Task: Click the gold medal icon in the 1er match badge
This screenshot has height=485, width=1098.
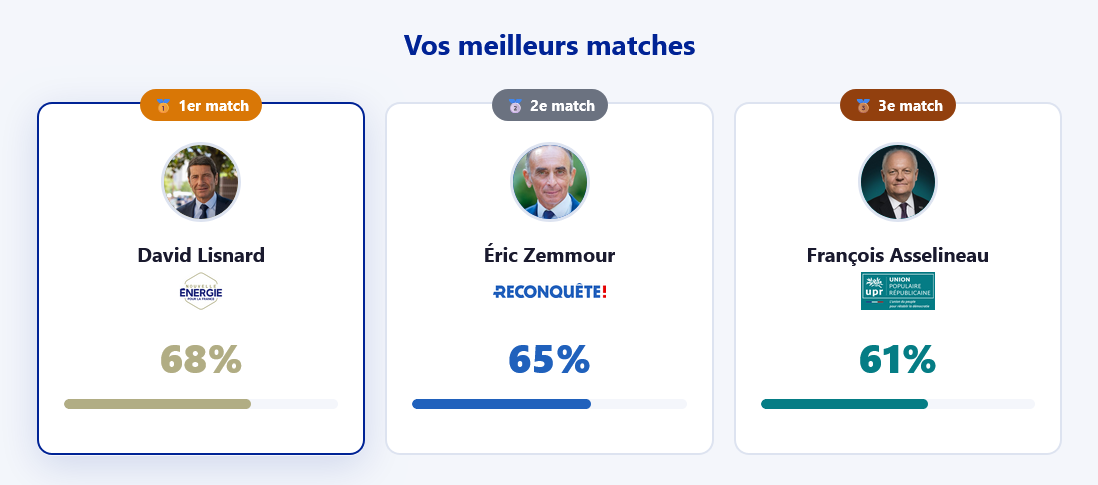Action: tap(163, 106)
